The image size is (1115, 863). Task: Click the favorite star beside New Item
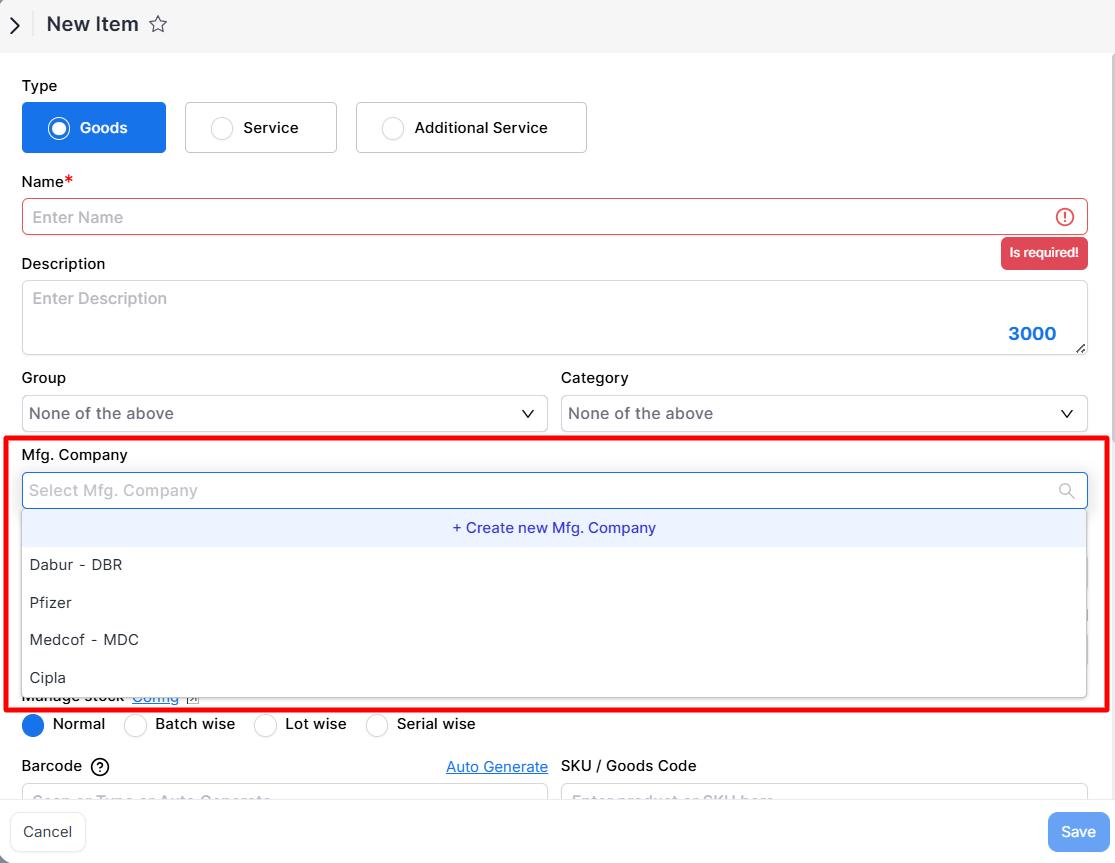pos(158,25)
